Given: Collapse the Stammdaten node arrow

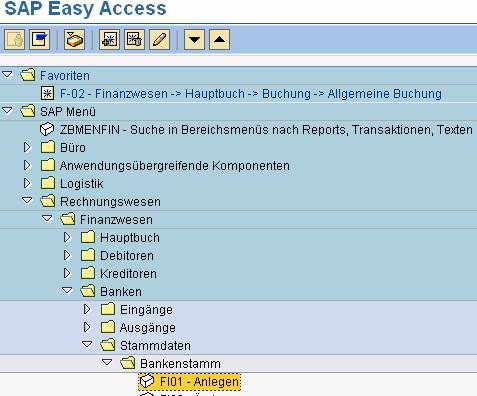Looking at the screenshot, I should click(x=87, y=345).
